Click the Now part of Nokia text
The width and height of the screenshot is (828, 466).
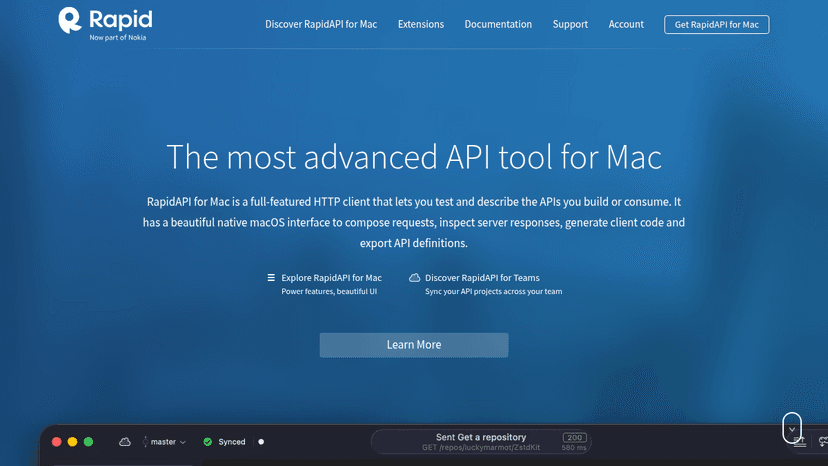point(118,38)
